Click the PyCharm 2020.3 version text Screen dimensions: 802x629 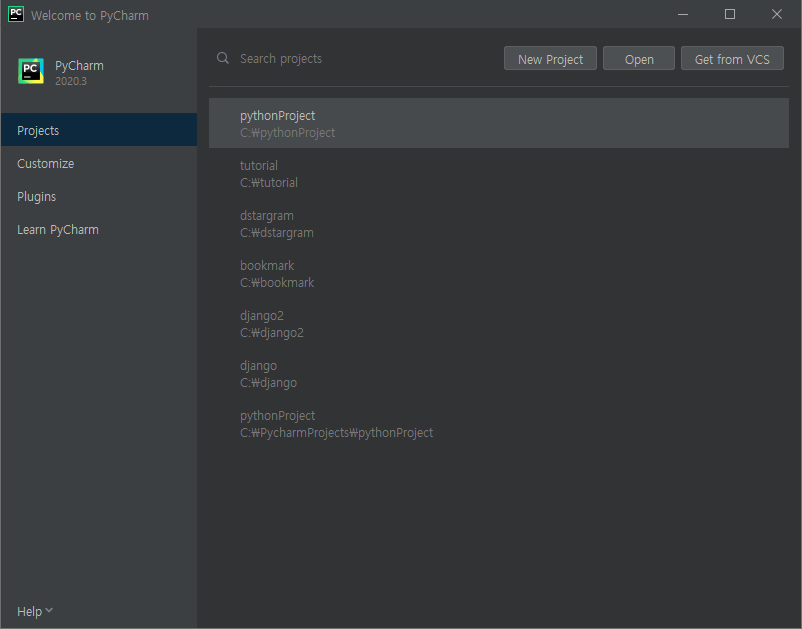coord(71,81)
